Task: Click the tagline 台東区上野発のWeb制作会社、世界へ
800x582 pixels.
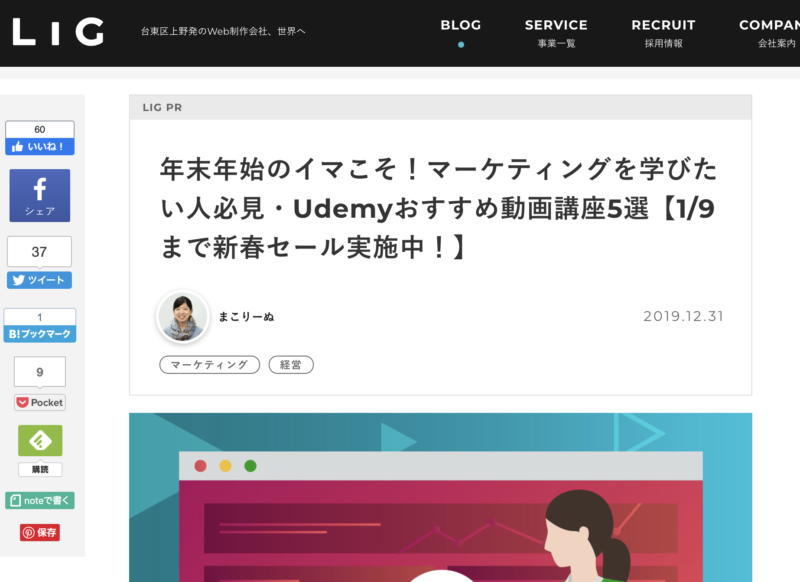Action: (x=223, y=32)
